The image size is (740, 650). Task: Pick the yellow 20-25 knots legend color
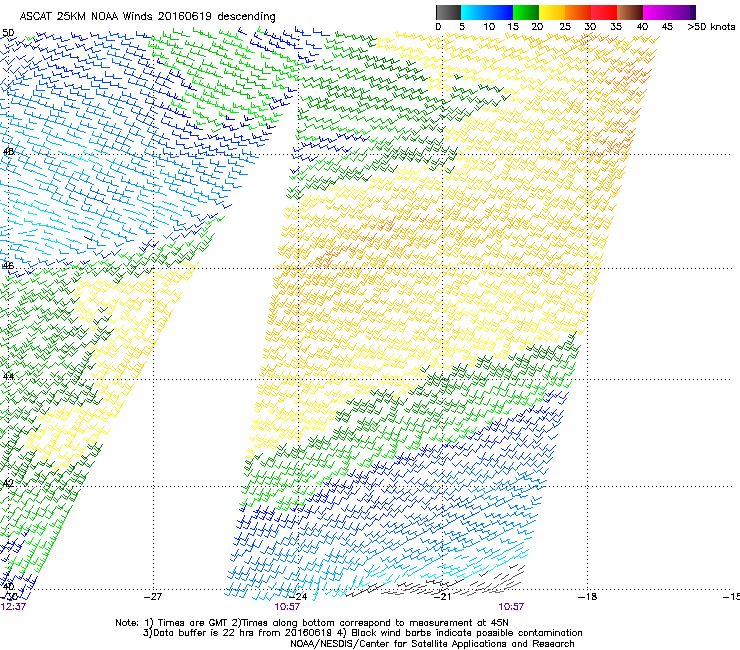click(552, 12)
